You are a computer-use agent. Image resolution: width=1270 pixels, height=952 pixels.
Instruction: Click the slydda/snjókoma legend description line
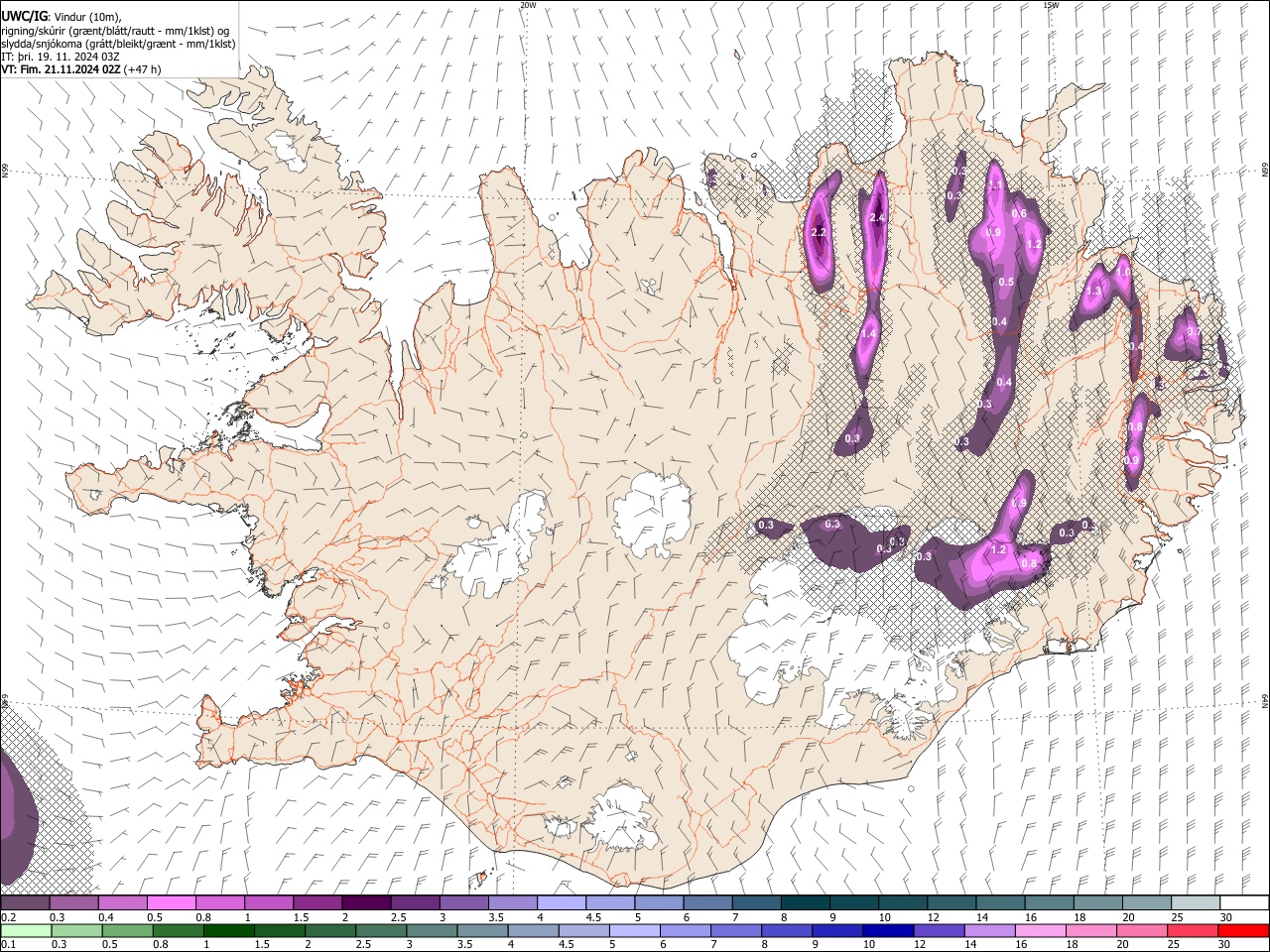pos(118,44)
